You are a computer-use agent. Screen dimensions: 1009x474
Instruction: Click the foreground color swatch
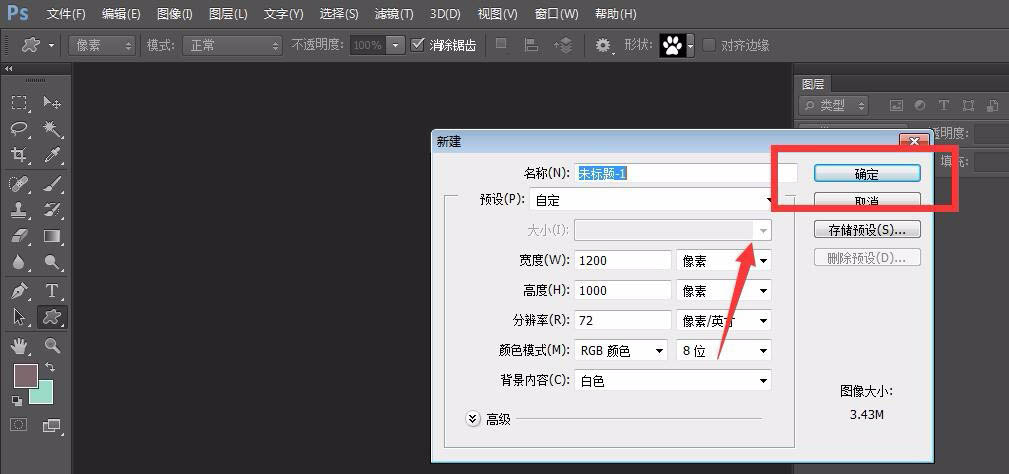(x=24, y=374)
